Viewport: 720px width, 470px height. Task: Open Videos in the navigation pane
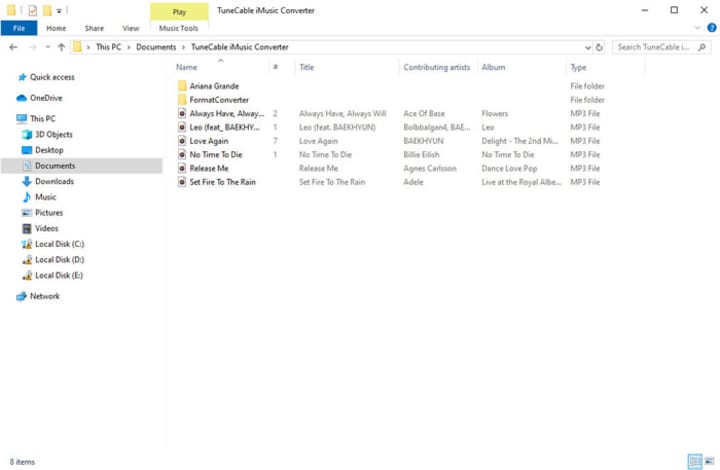click(46, 228)
